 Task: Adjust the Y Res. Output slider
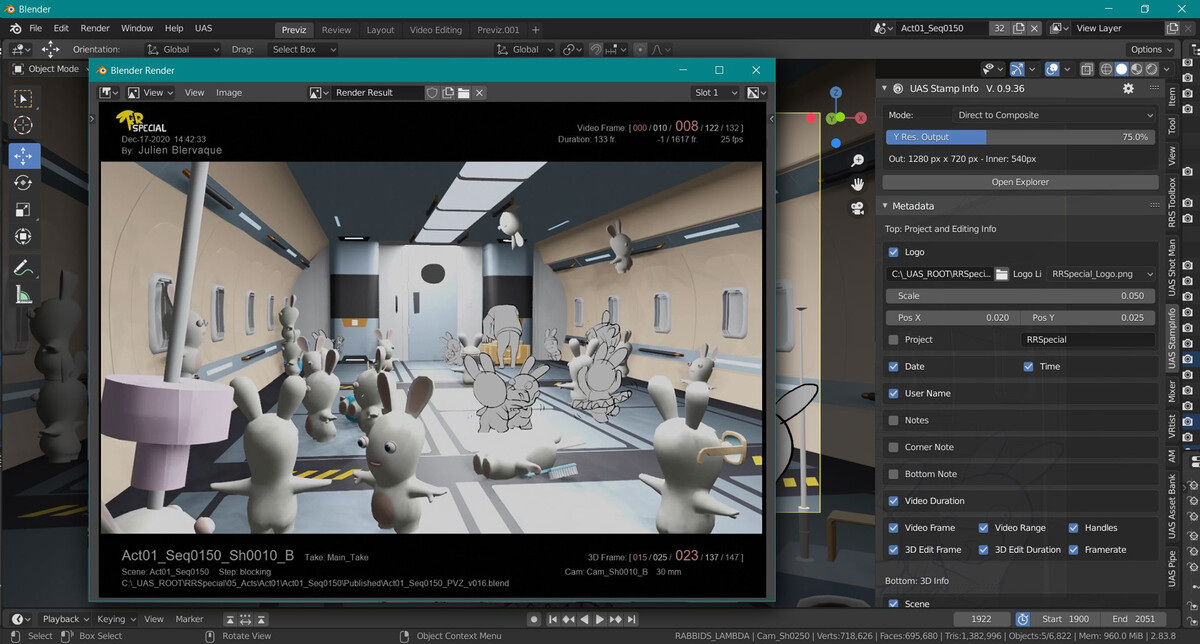pos(1020,137)
